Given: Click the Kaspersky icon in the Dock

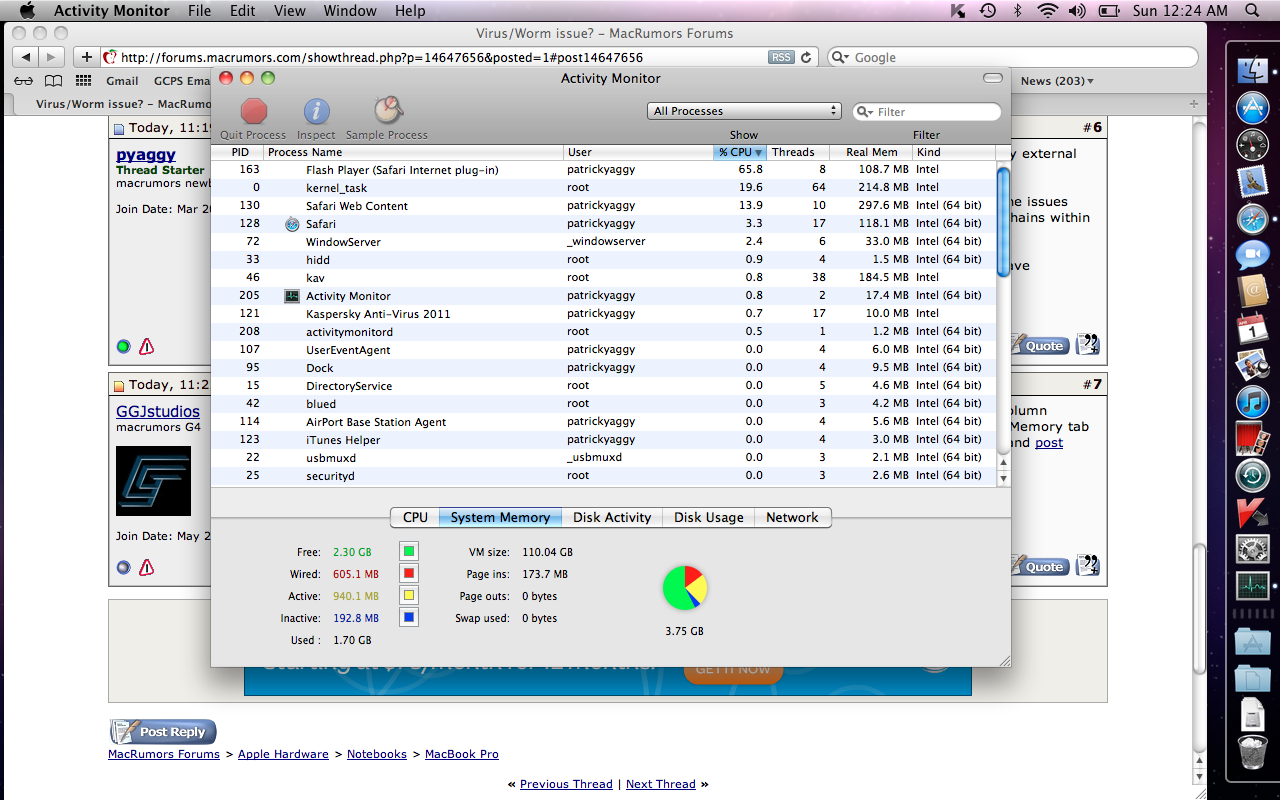Looking at the screenshot, I should click(1252, 512).
